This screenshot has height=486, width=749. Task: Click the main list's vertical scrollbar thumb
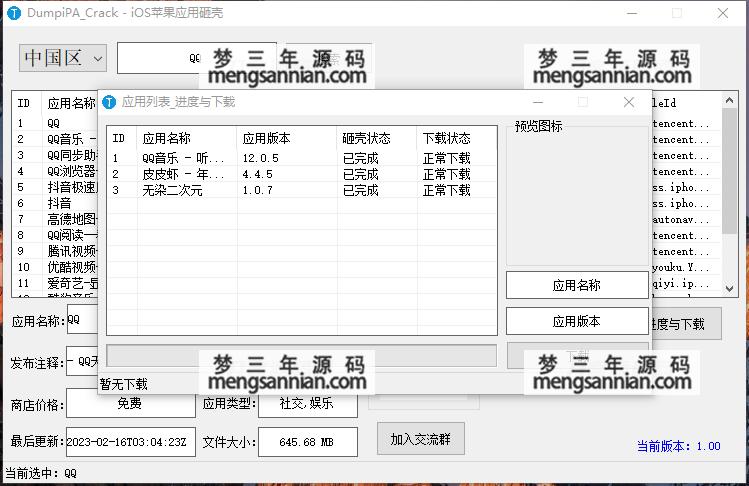click(x=729, y=171)
